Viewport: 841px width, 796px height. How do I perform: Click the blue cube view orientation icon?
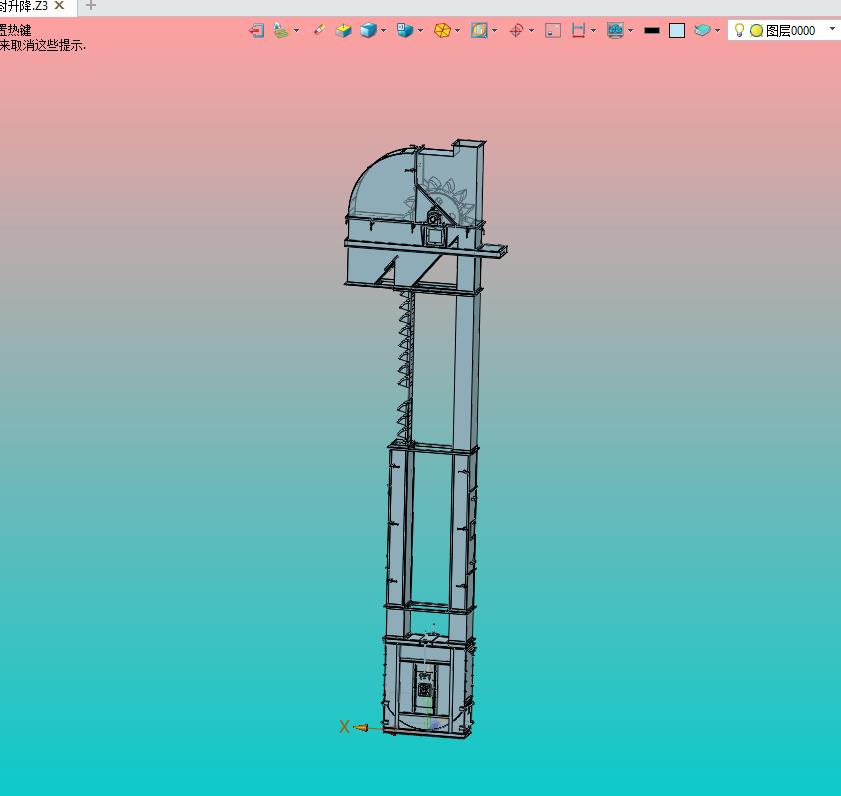(x=404, y=30)
